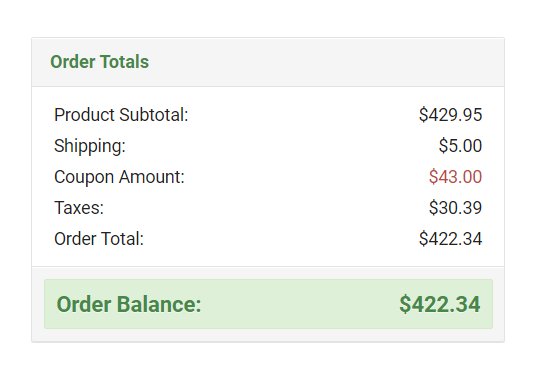Viewport: 556px width, 387px height.
Task: Click the Order Totals heading
Action: [x=99, y=62]
